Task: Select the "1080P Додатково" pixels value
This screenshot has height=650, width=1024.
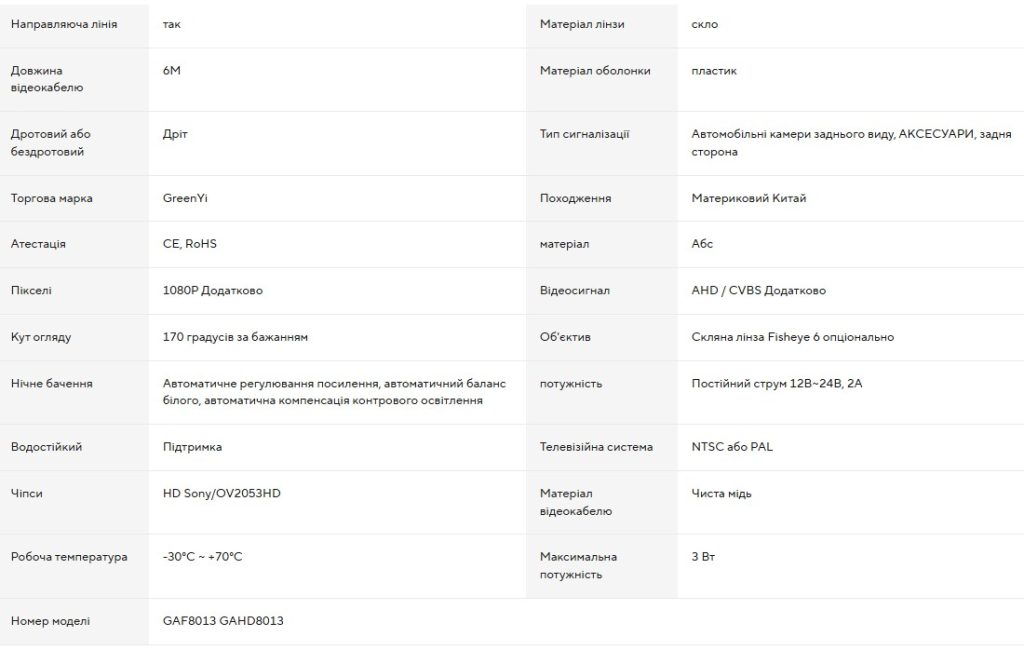Action: tap(212, 290)
